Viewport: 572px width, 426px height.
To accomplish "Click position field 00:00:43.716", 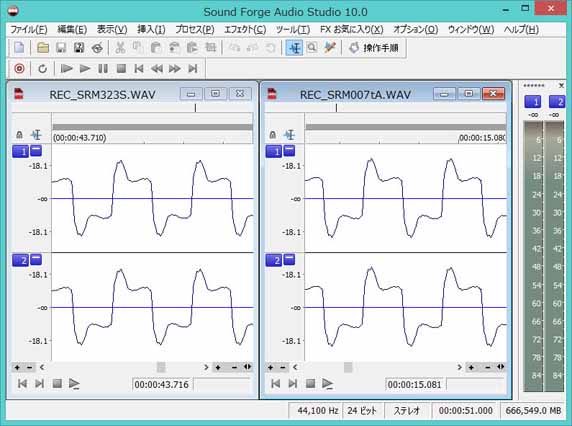I will click(162, 384).
